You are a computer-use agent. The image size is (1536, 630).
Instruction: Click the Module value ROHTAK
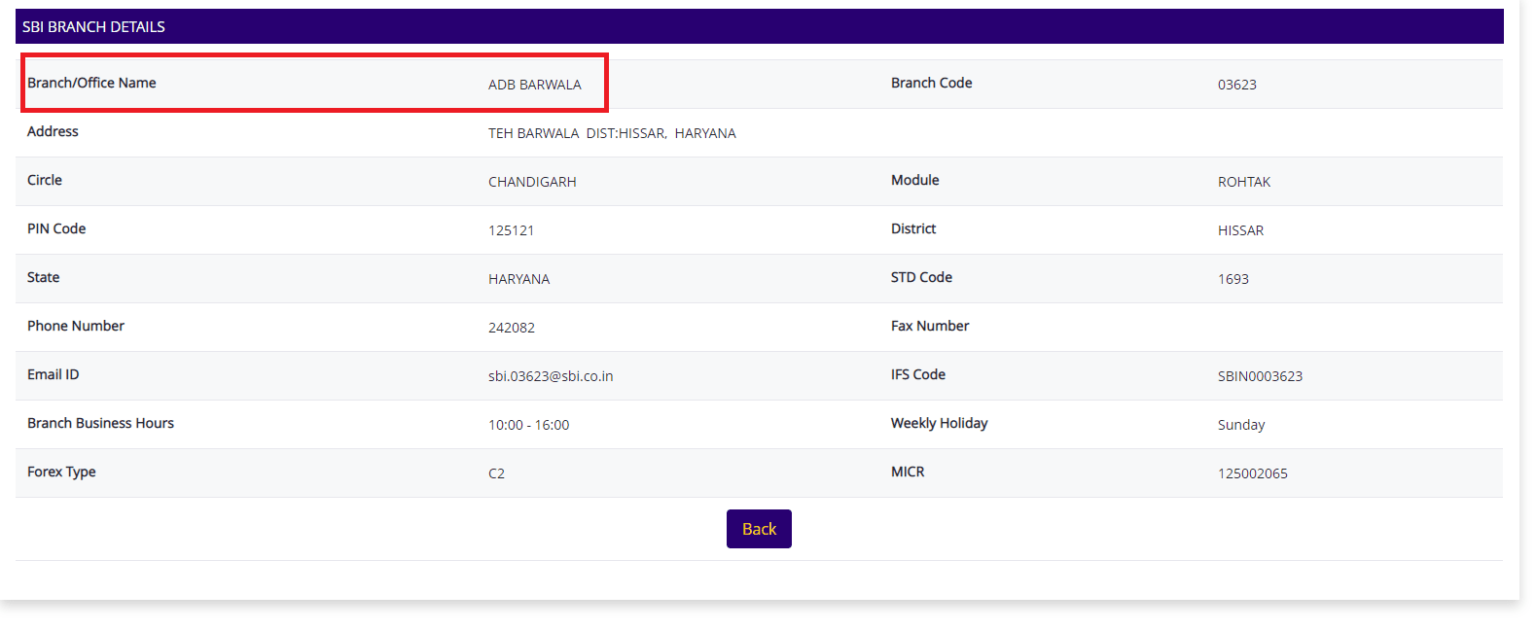(x=1248, y=182)
